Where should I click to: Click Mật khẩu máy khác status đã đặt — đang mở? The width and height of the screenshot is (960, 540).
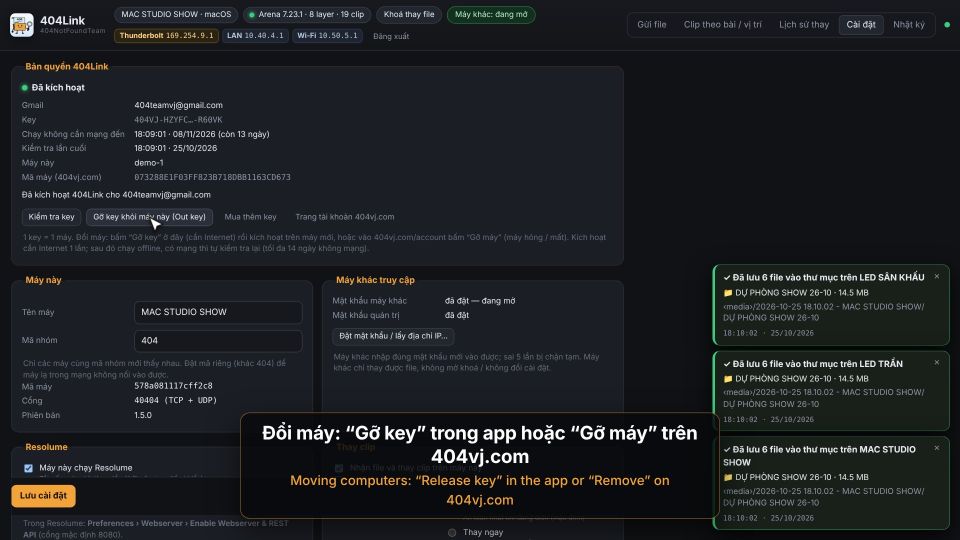[480, 301]
